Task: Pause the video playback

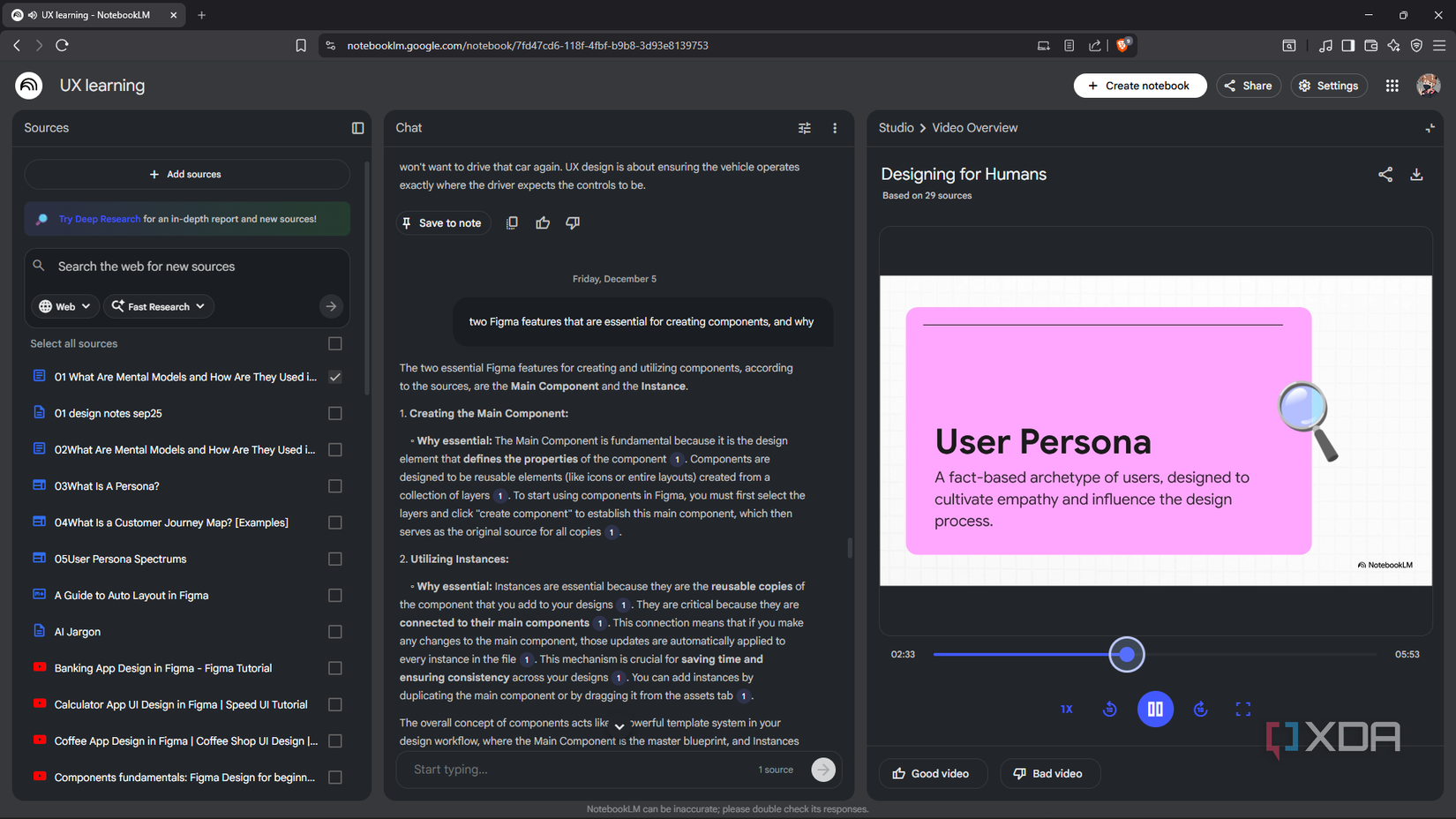Action: pyautogui.click(x=1155, y=709)
